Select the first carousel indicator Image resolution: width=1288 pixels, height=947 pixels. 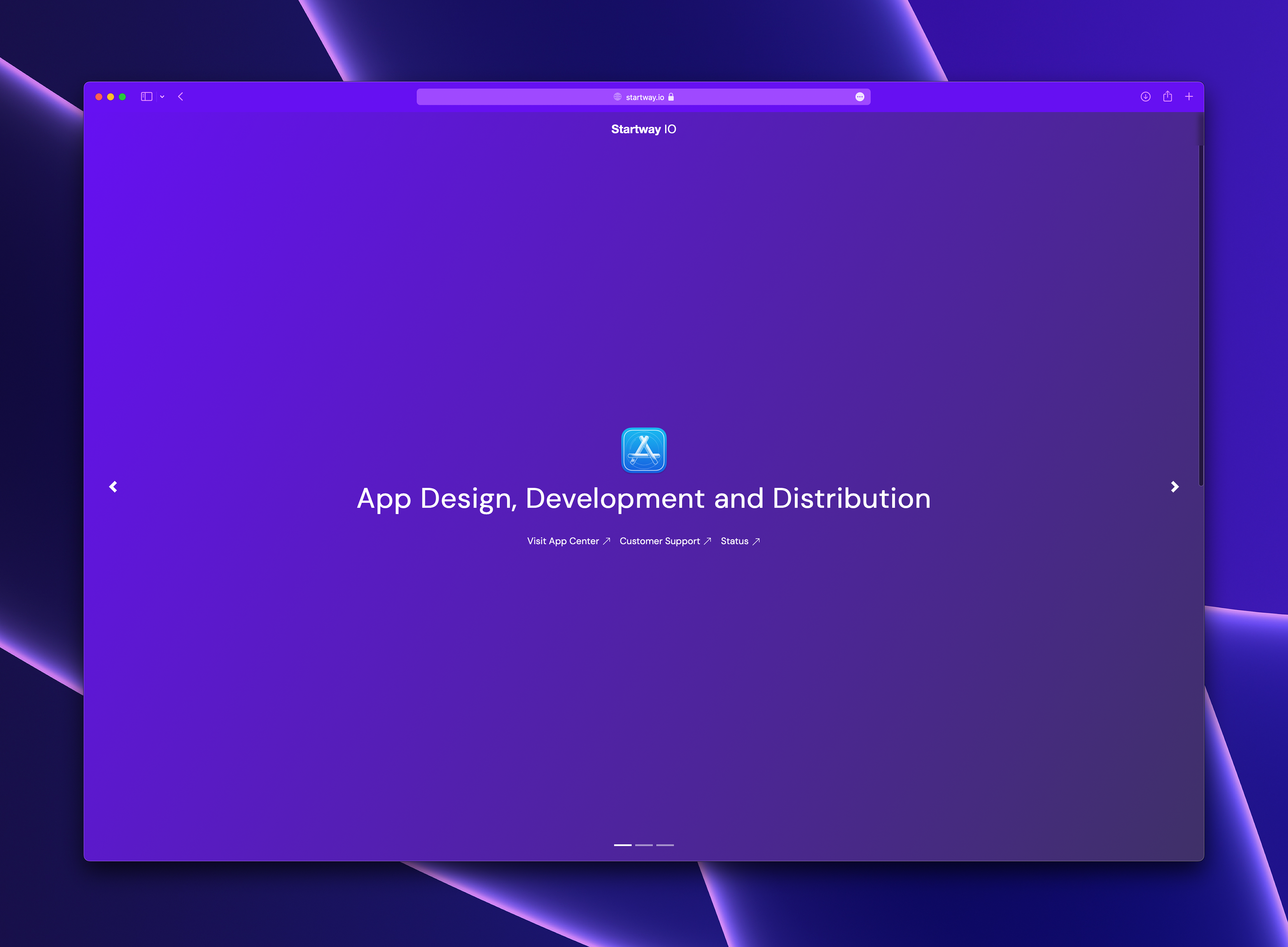[622, 845]
